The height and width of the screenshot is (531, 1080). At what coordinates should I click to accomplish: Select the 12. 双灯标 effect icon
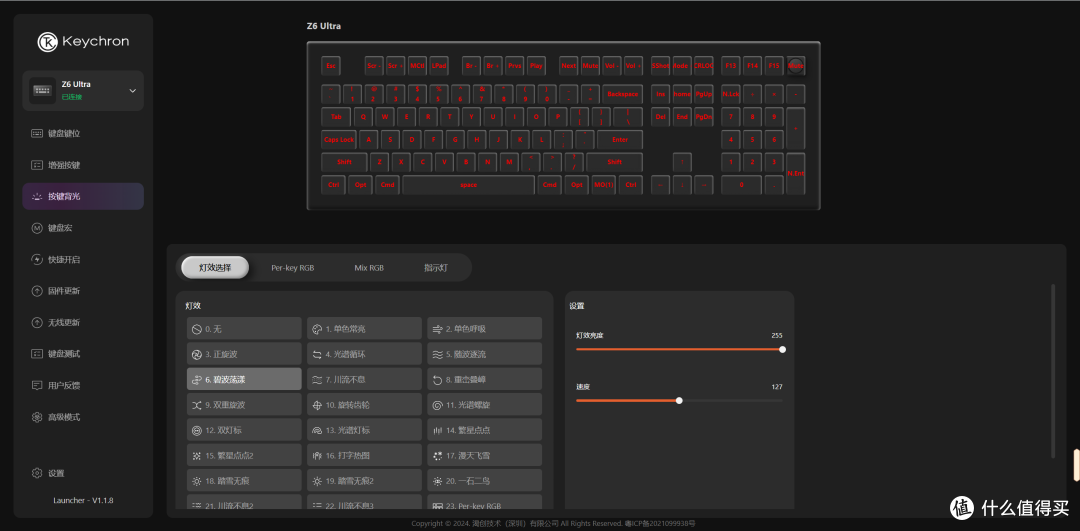tap(196, 430)
